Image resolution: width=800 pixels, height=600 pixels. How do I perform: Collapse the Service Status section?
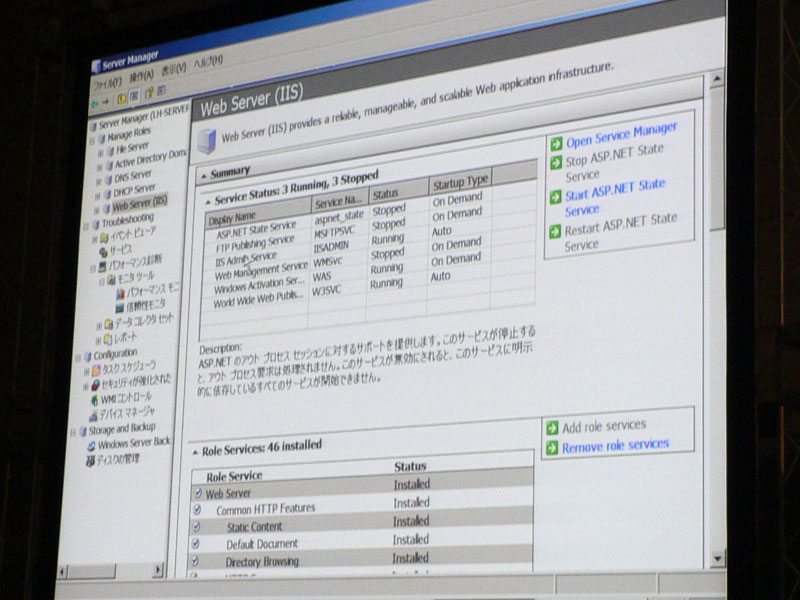point(208,203)
